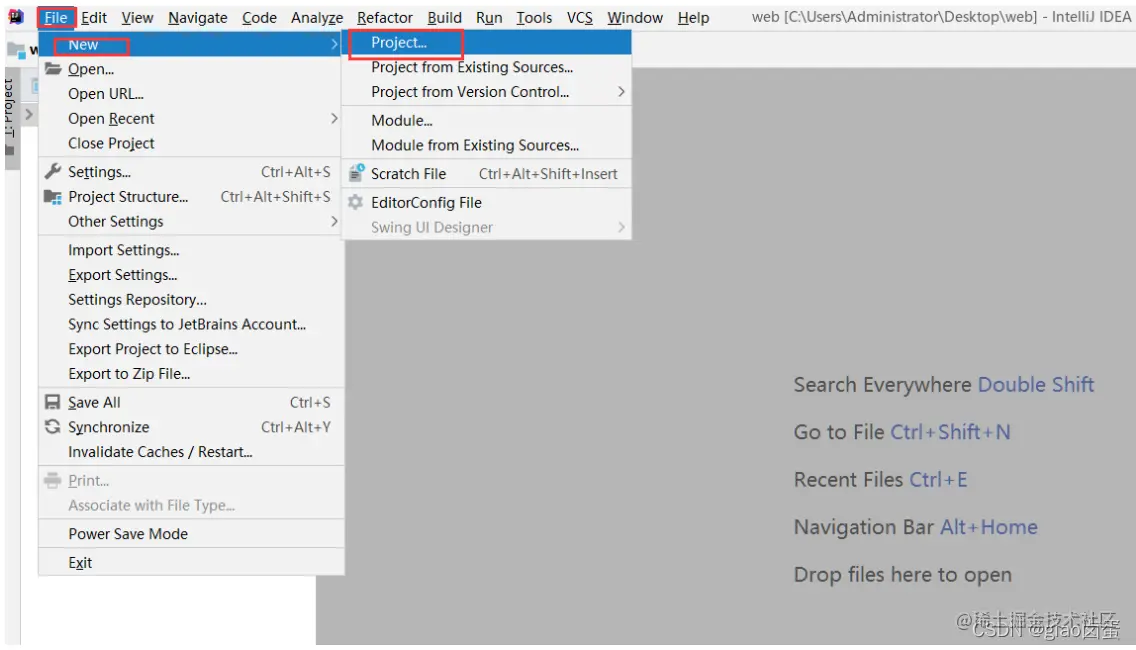
Task: Click the Save All floppy disk icon
Action: click(x=52, y=402)
